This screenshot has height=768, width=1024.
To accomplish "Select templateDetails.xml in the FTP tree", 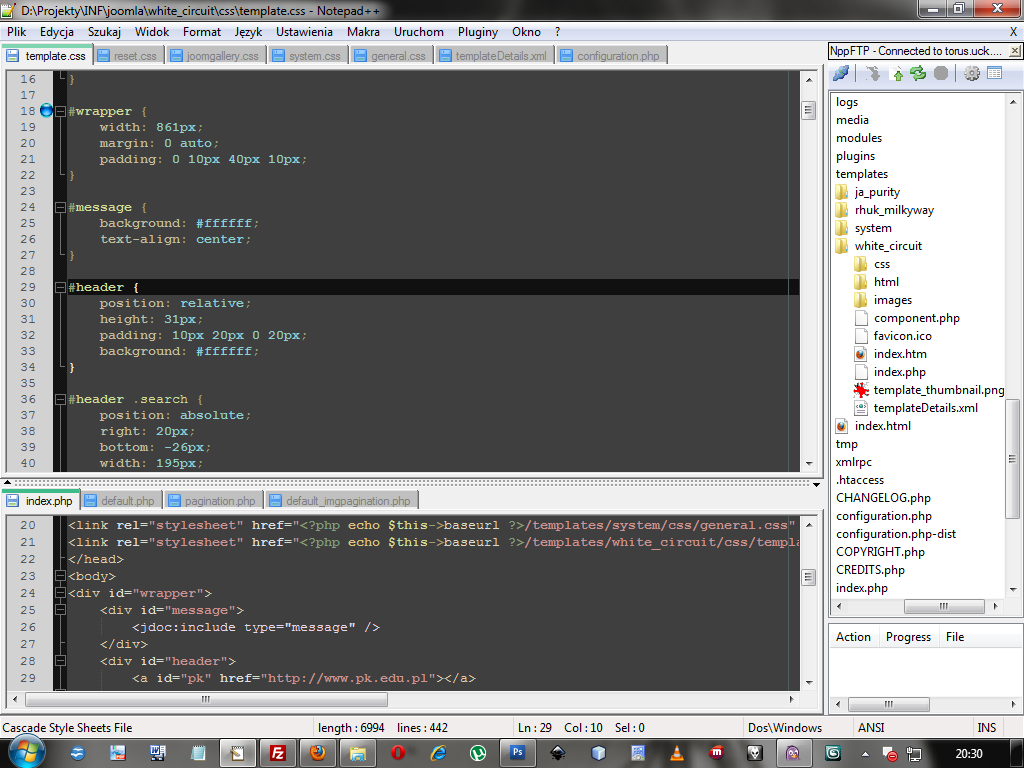I will (925, 408).
